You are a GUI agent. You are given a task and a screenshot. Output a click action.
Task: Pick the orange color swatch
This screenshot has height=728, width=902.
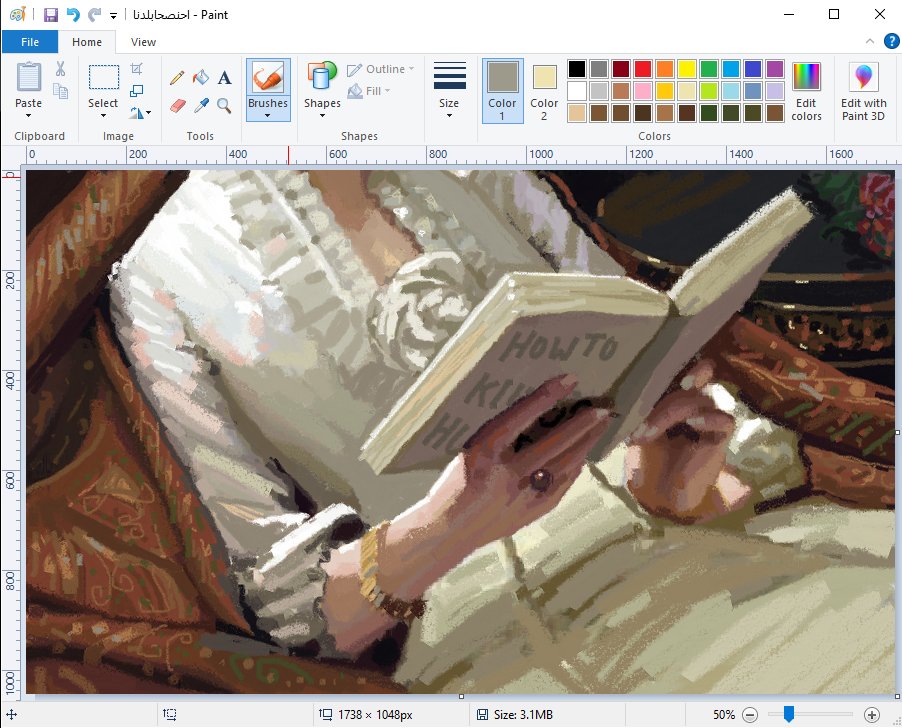click(x=665, y=69)
